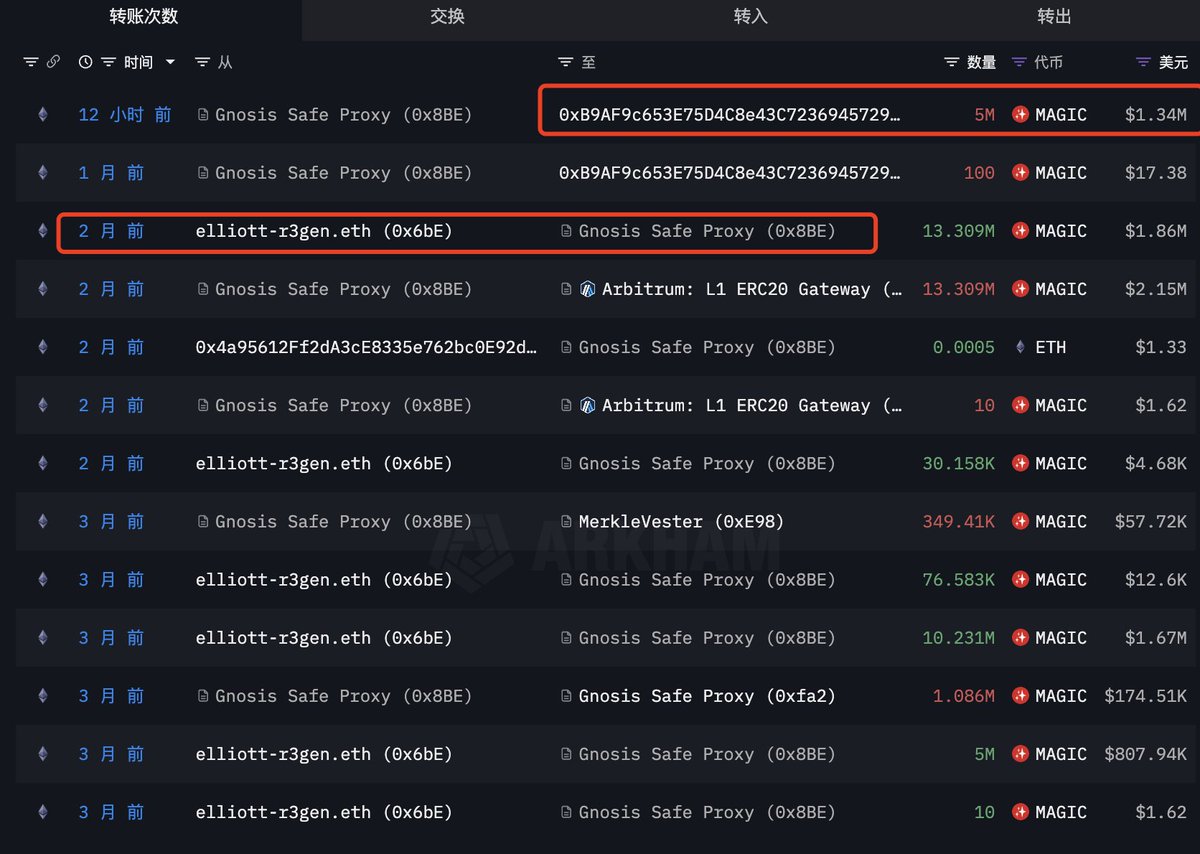Viewport: 1200px width, 854px height.
Task: Click the 从 column header label
Action: point(225,62)
